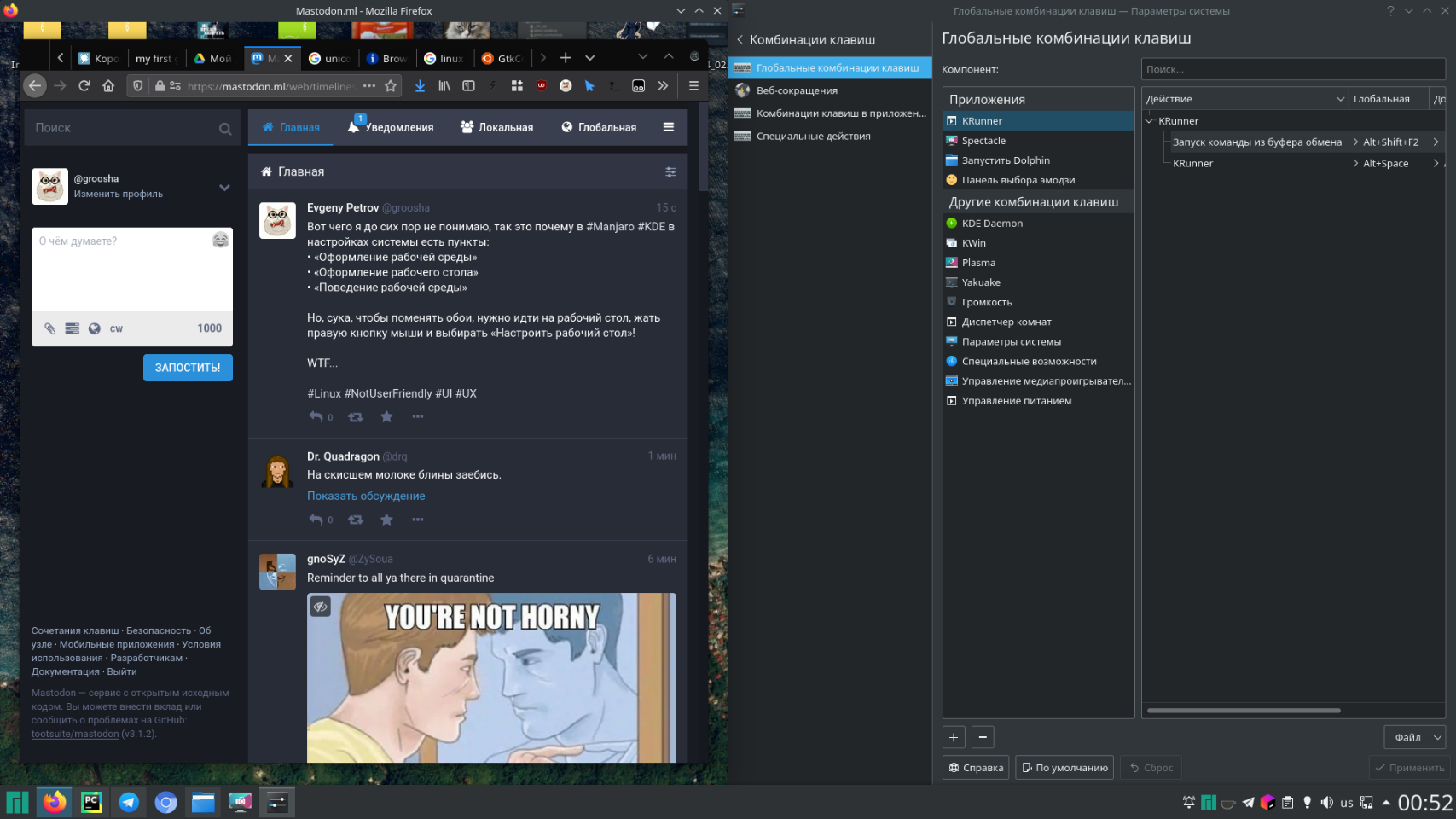
Task: Open a new Firefox tab
Action: pyautogui.click(x=566, y=57)
